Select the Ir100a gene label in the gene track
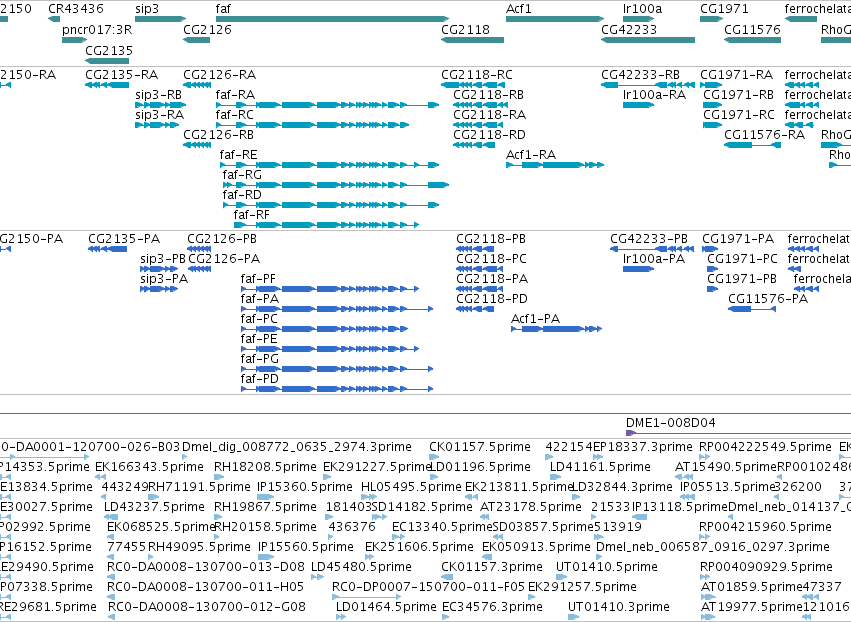Screen dimensions: 851x622 click(643, 9)
